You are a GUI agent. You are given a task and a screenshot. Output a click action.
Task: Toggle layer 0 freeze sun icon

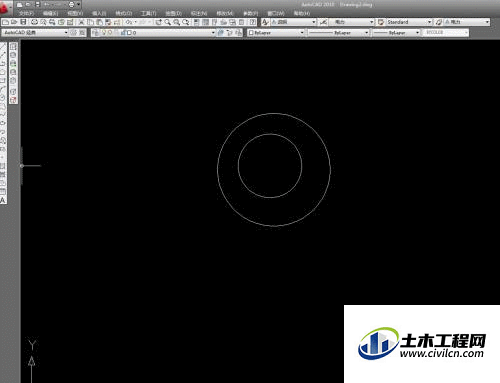(x=110, y=33)
